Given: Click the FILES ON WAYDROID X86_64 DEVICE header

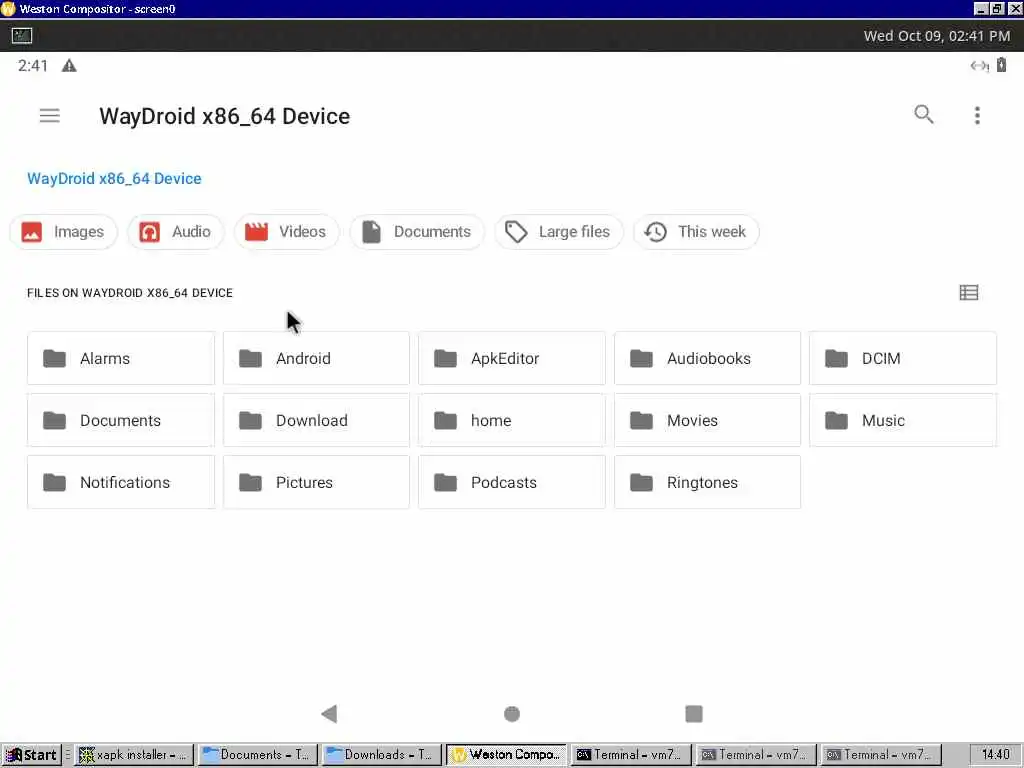Looking at the screenshot, I should click(x=130, y=293).
